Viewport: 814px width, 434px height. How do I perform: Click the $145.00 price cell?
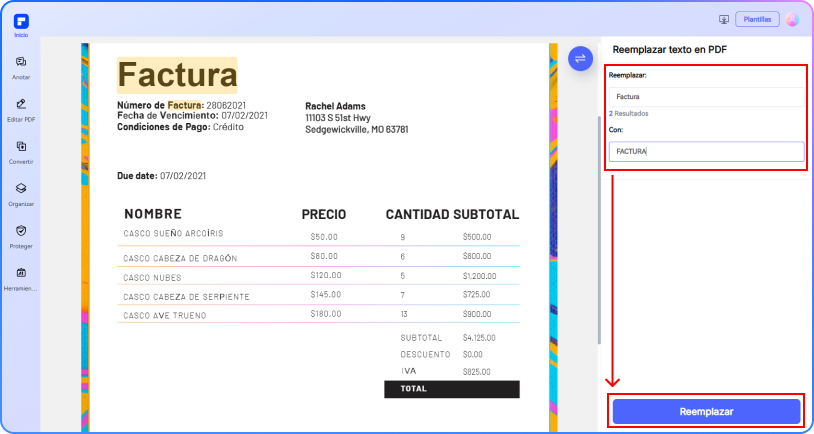[x=326, y=294]
